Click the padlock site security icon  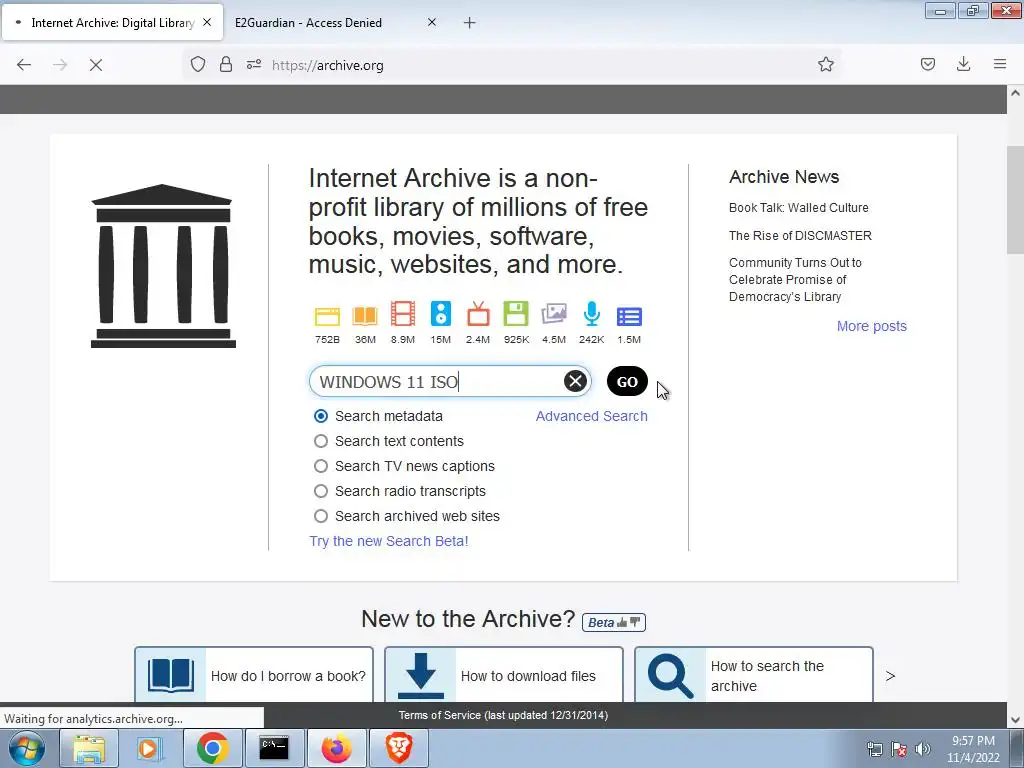point(226,64)
